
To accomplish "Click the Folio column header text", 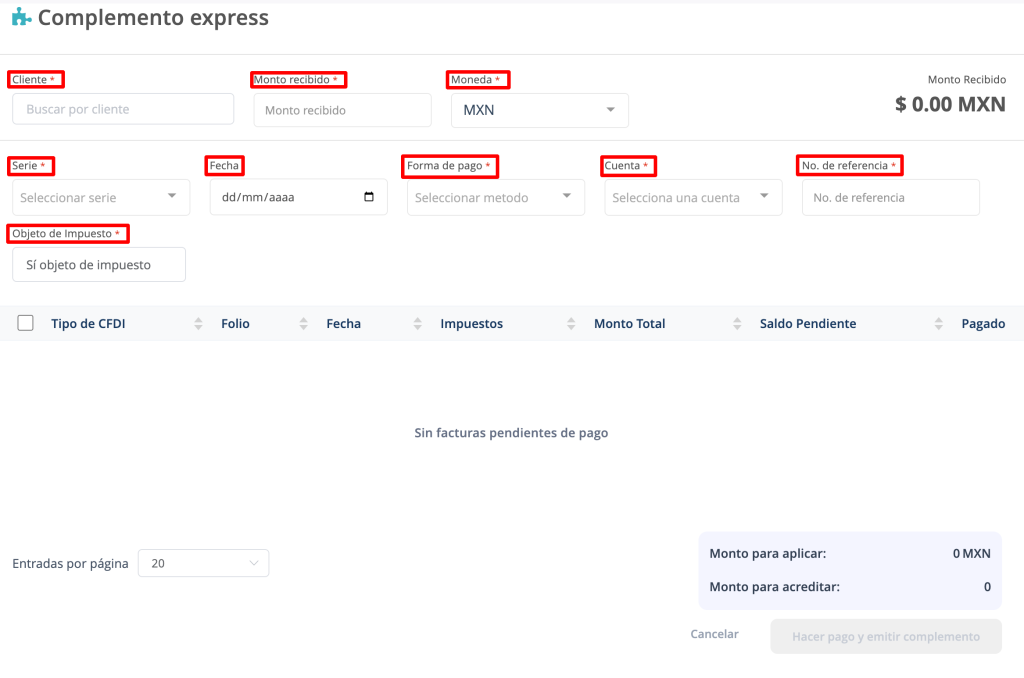I will [235, 323].
